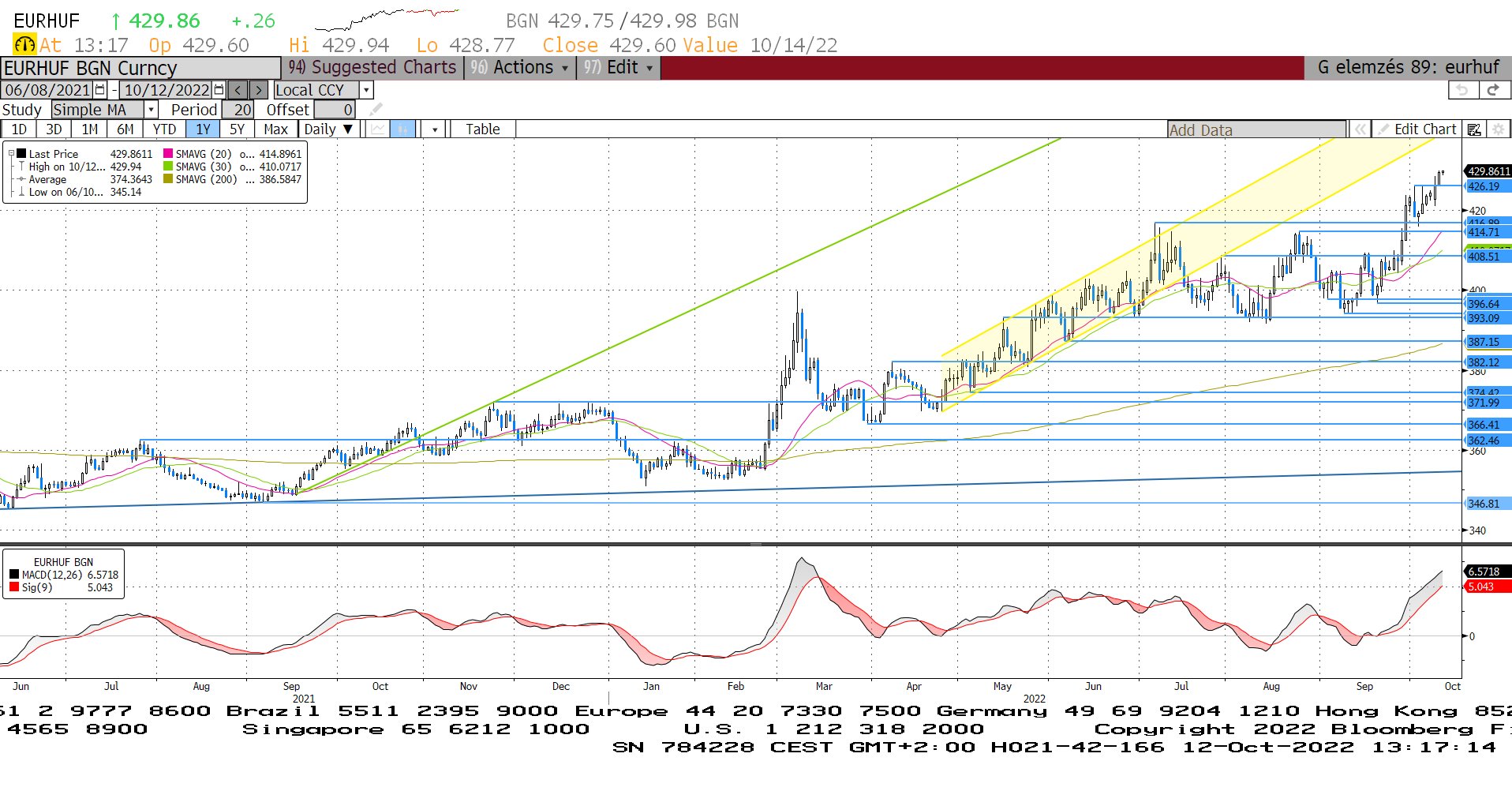The height and width of the screenshot is (791, 1512).
Task: Click the 429.8611 last price axis label
Action: click(x=1488, y=171)
